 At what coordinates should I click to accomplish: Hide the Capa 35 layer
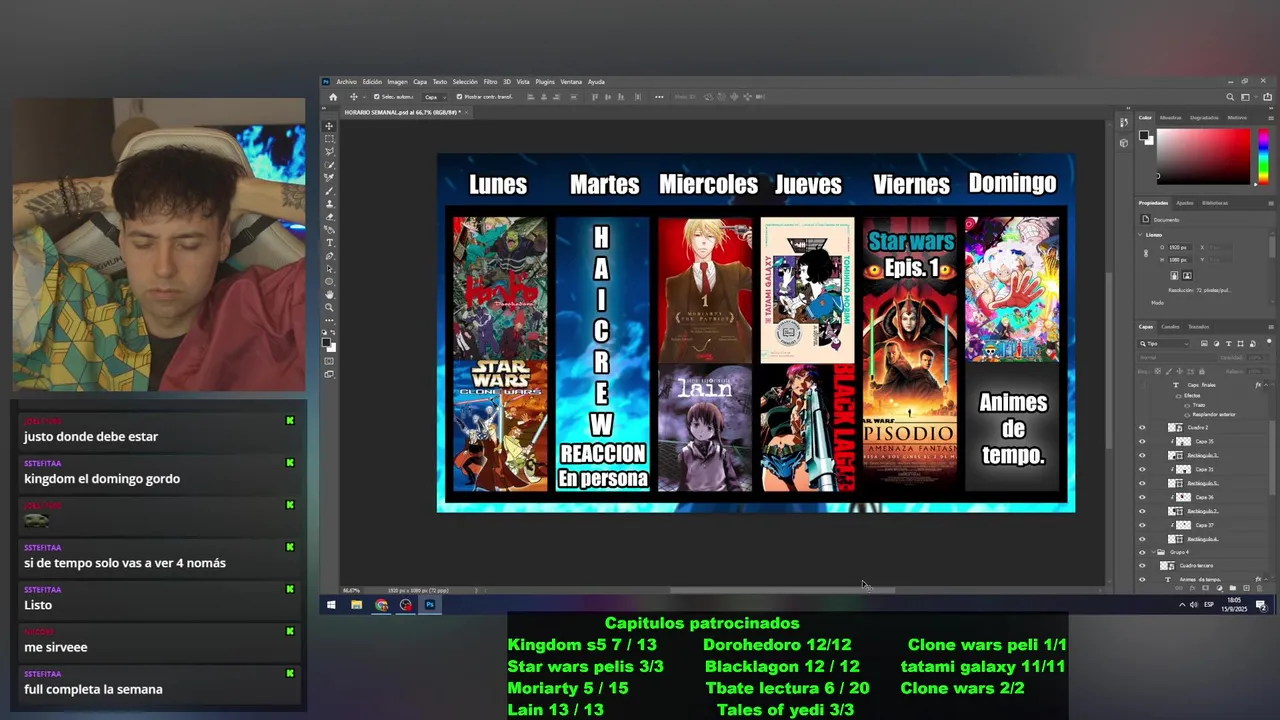tap(1142, 441)
